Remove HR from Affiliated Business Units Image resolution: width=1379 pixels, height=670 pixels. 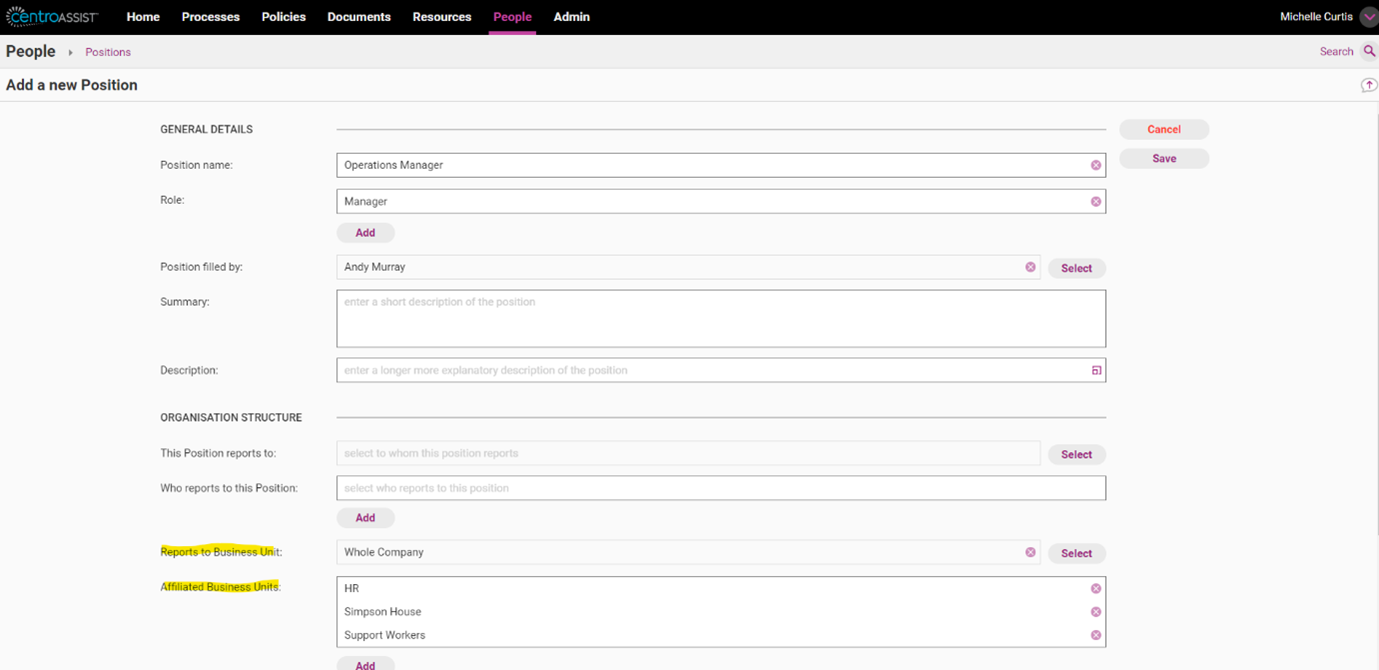point(1096,588)
